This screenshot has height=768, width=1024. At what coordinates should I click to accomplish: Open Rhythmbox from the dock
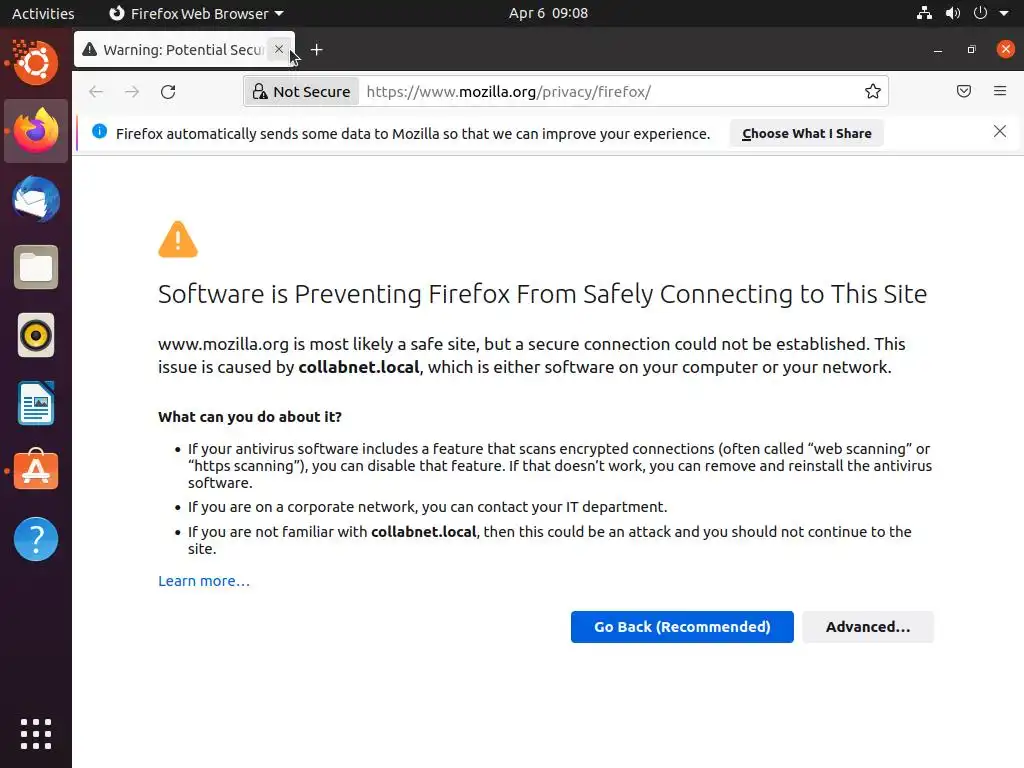36,335
